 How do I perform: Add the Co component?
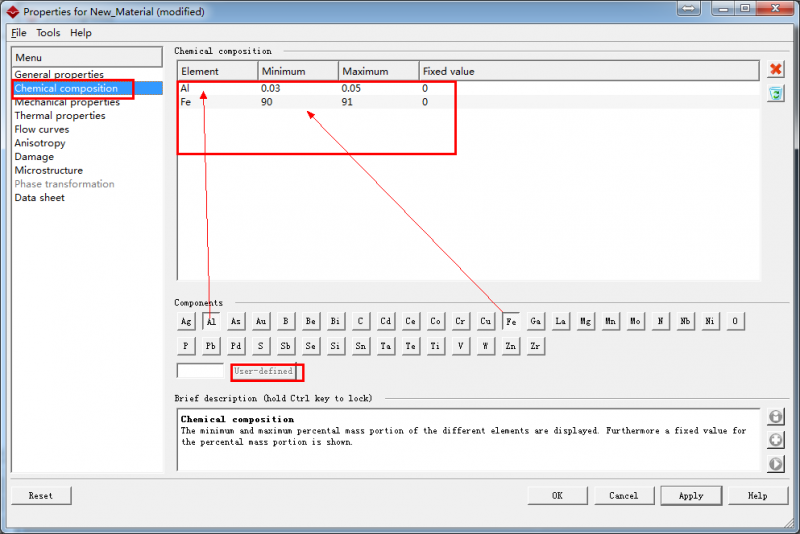click(x=435, y=321)
